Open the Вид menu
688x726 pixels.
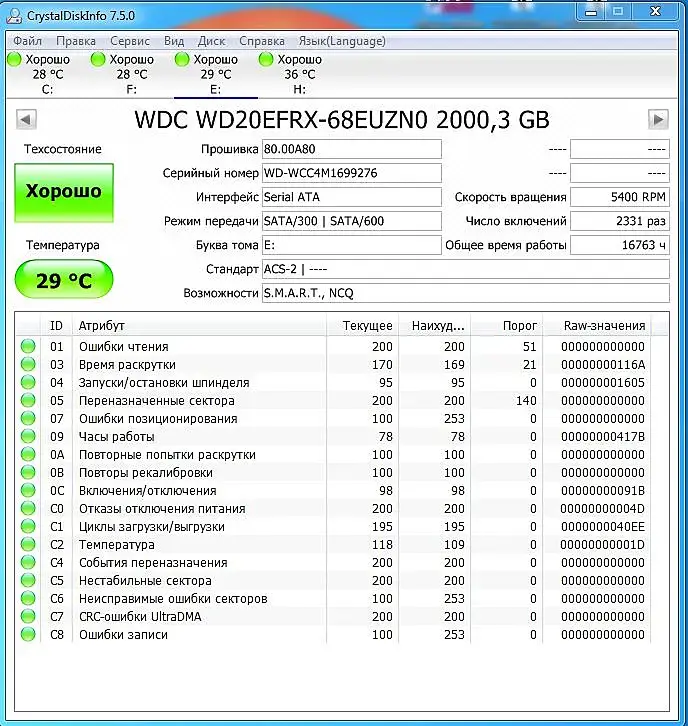(x=174, y=41)
